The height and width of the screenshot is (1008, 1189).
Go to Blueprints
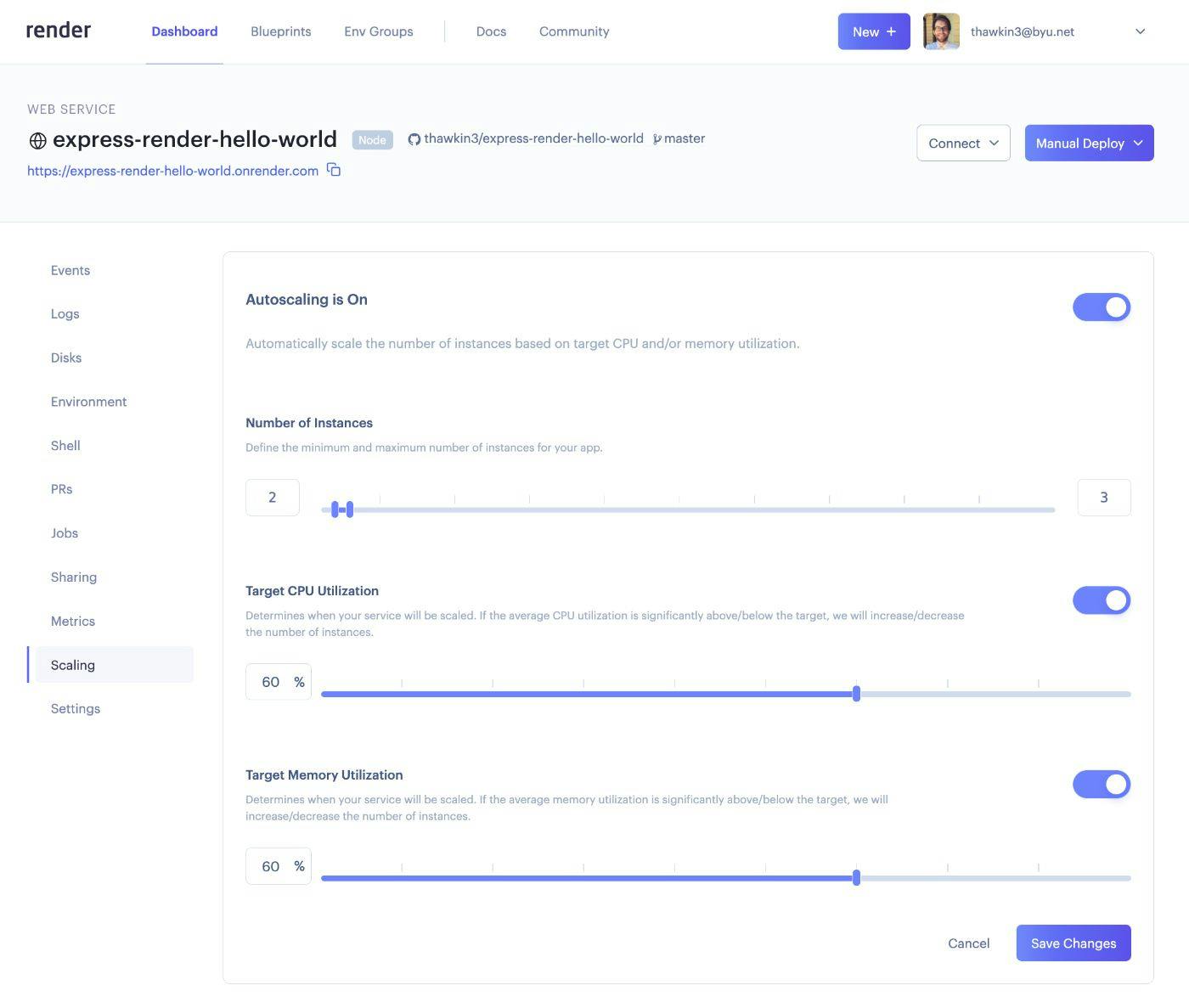281,31
